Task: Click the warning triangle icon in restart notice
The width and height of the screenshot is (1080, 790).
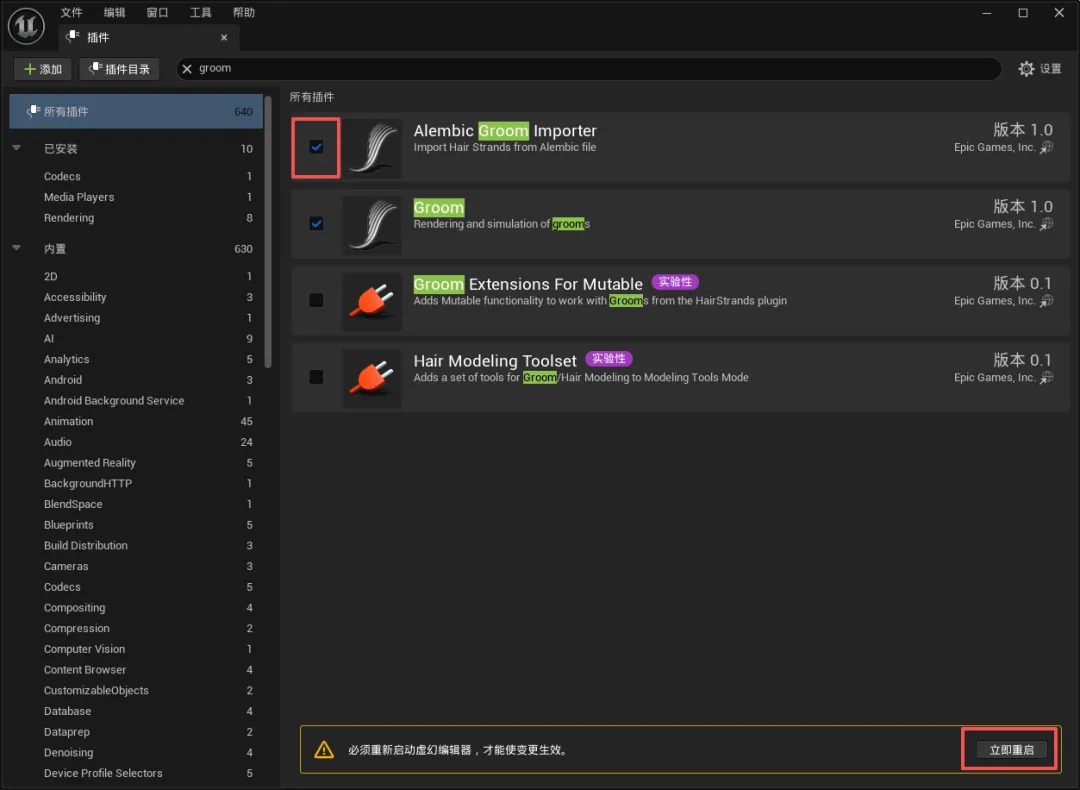Action: pyautogui.click(x=324, y=750)
